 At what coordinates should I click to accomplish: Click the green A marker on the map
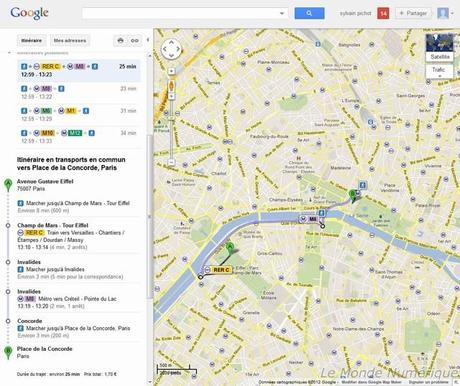point(230,248)
